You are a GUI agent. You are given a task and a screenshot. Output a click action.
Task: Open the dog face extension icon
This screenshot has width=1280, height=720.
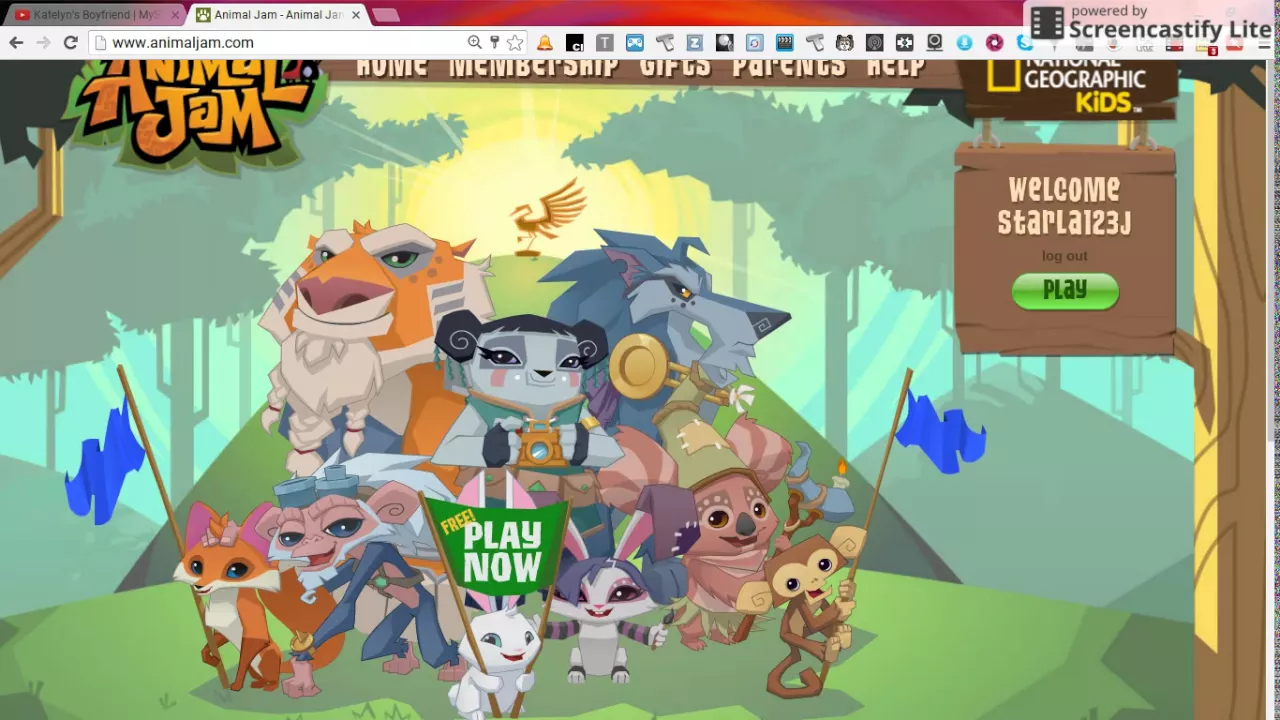click(845, 43)
